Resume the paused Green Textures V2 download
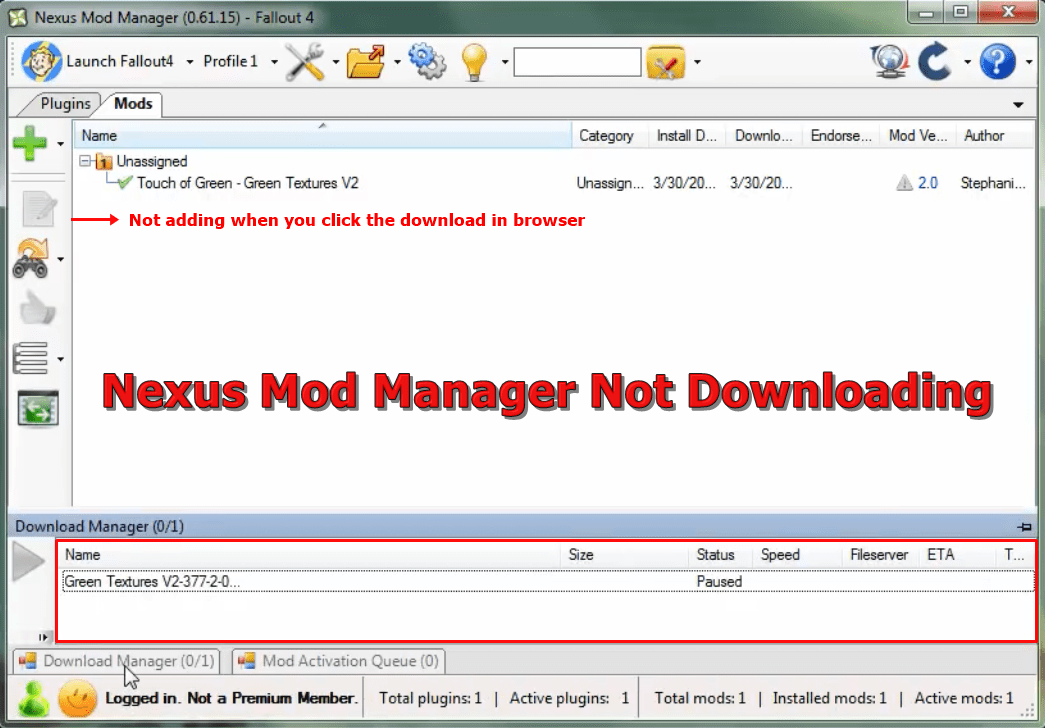 pyautogui.click(x=29, y=562)
